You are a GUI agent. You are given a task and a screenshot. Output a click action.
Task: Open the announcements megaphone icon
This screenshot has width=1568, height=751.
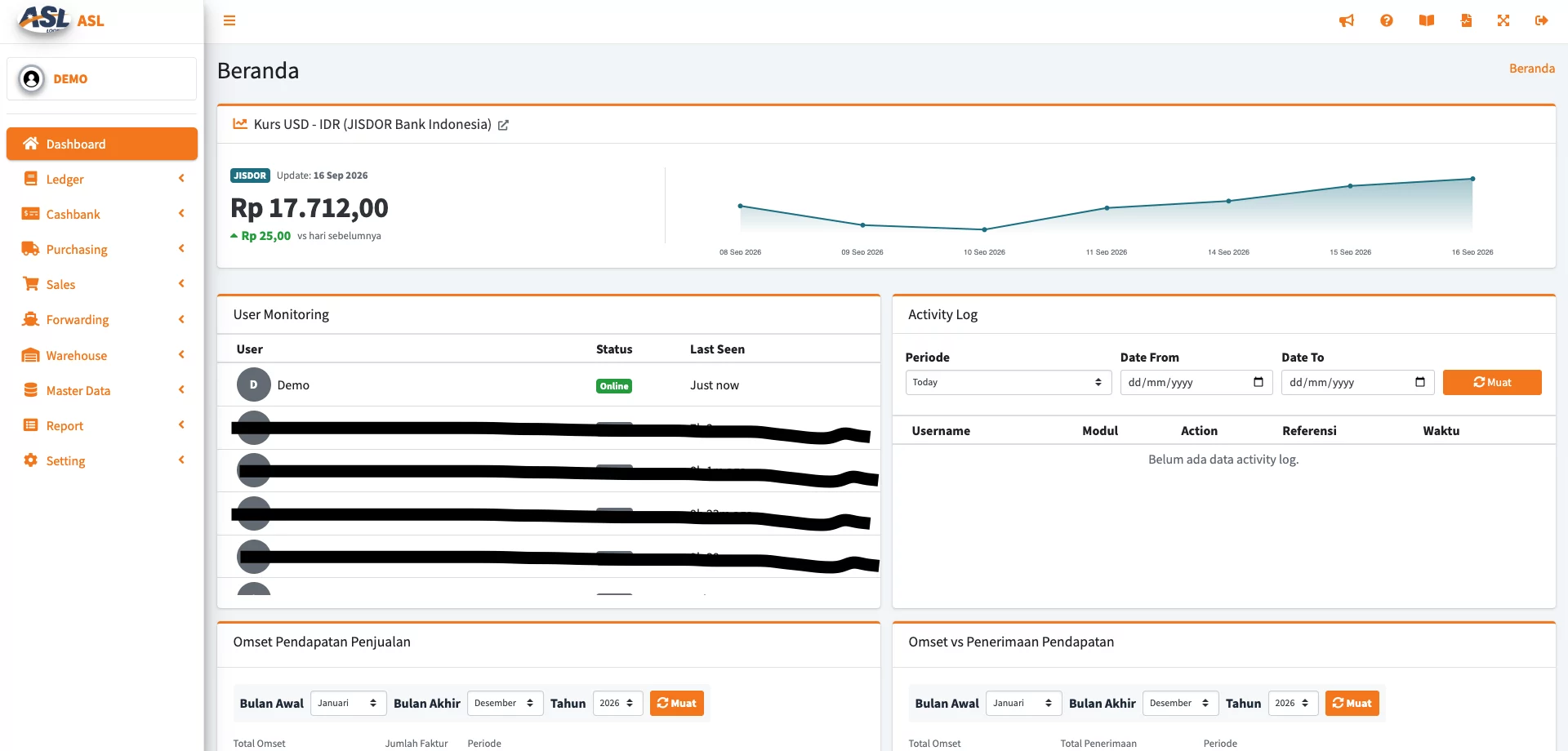point(1347,20)
